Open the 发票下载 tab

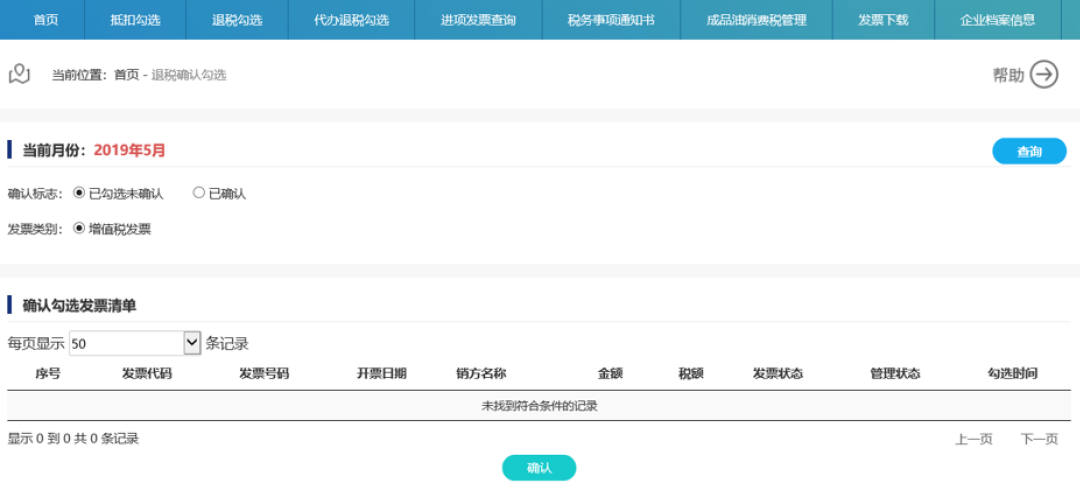pos(883,20)
